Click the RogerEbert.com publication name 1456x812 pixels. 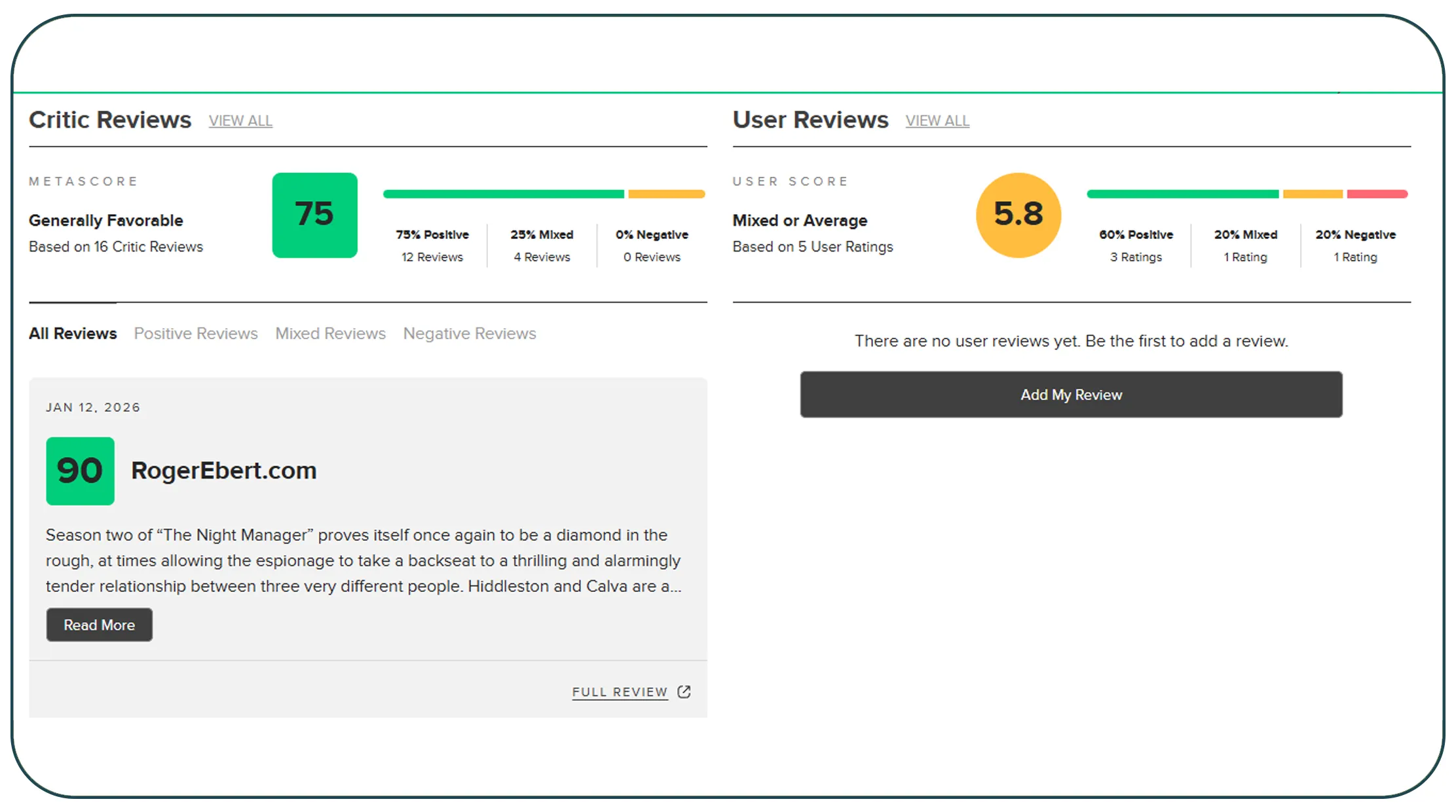click(x=223, y=471)
